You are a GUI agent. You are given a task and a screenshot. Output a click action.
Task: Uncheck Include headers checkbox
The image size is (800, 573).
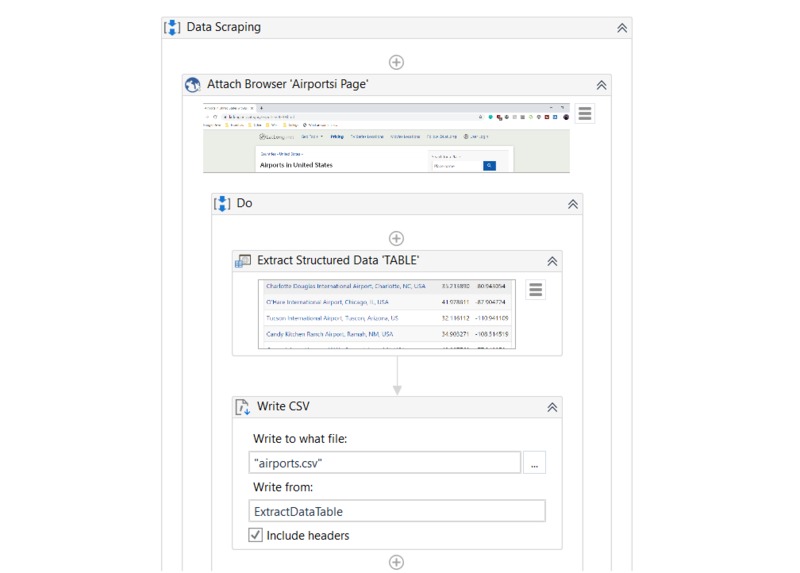[256, 535]
